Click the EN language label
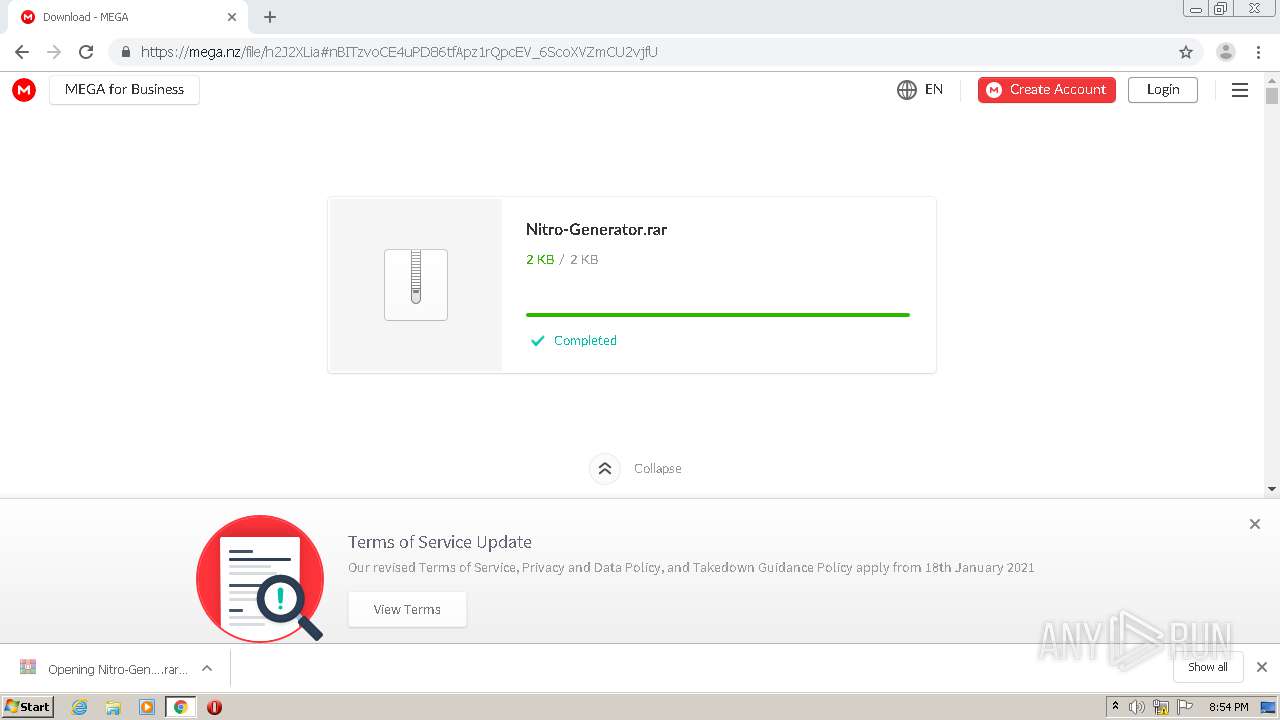This screenshot has width=1280, height=720. coord(934,90)
